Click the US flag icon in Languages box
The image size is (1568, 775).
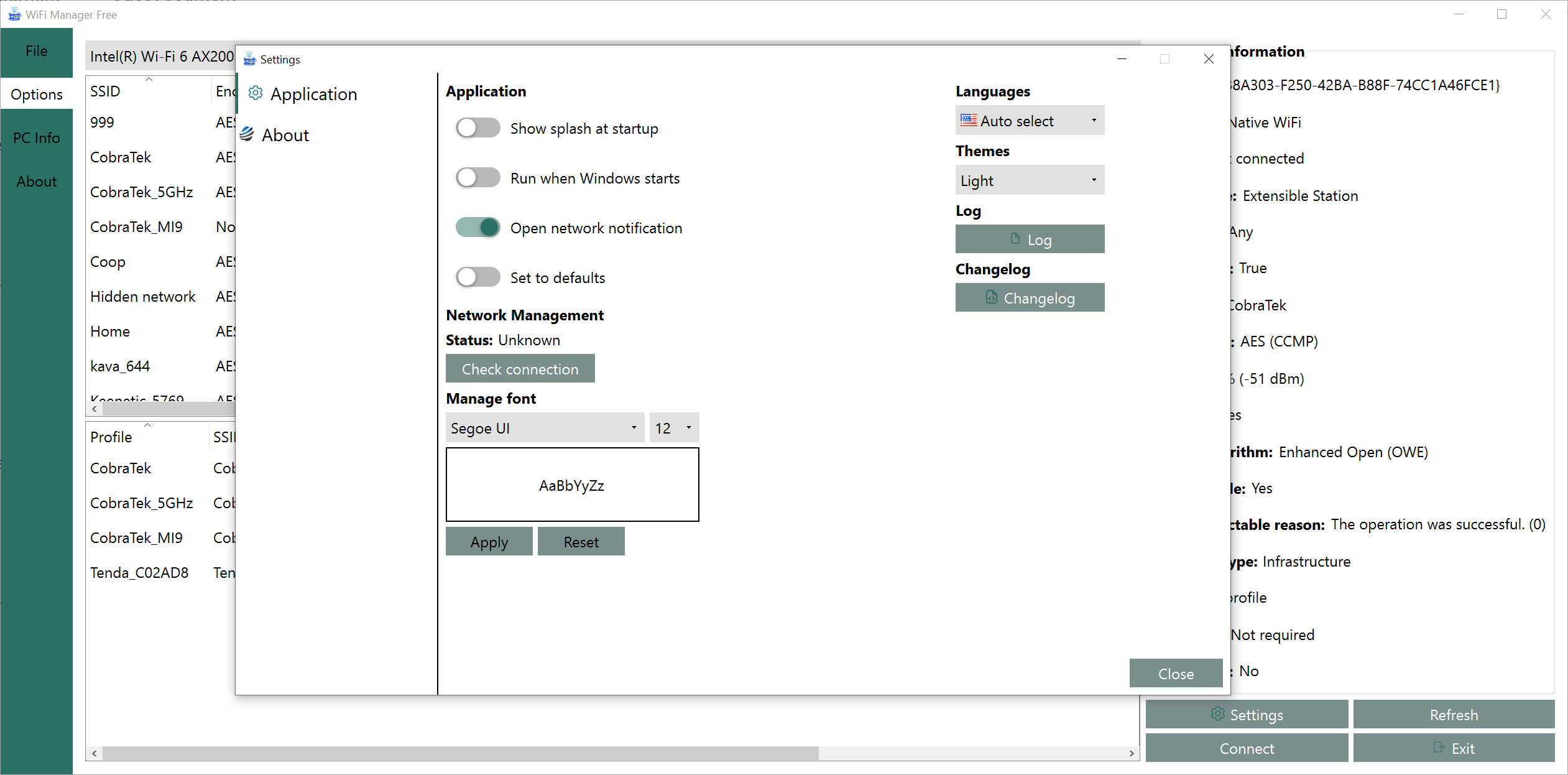coord(969,120)
